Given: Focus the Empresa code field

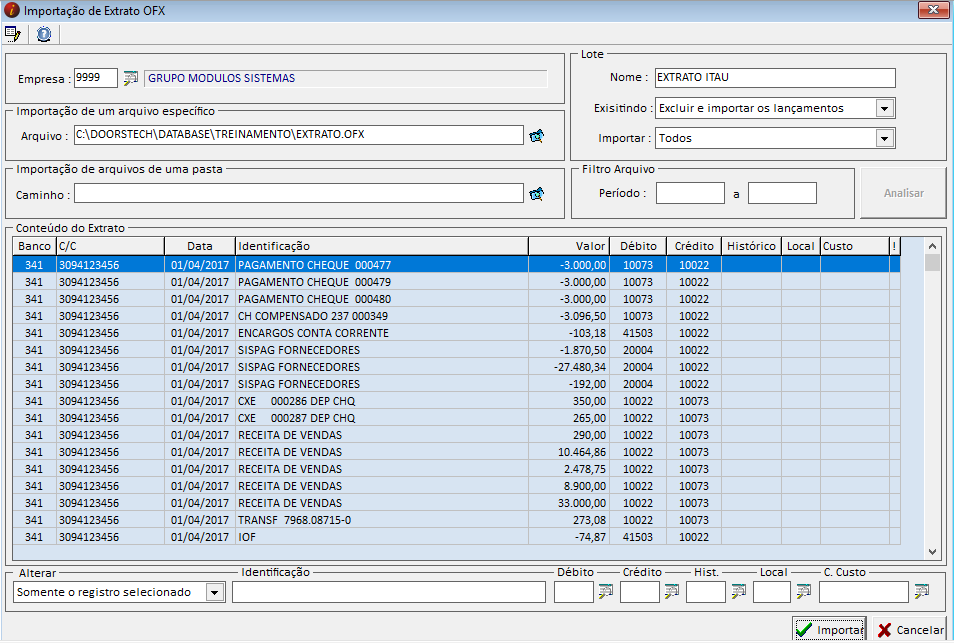Looking at the screenshot, I should click(x=96, y=78).
